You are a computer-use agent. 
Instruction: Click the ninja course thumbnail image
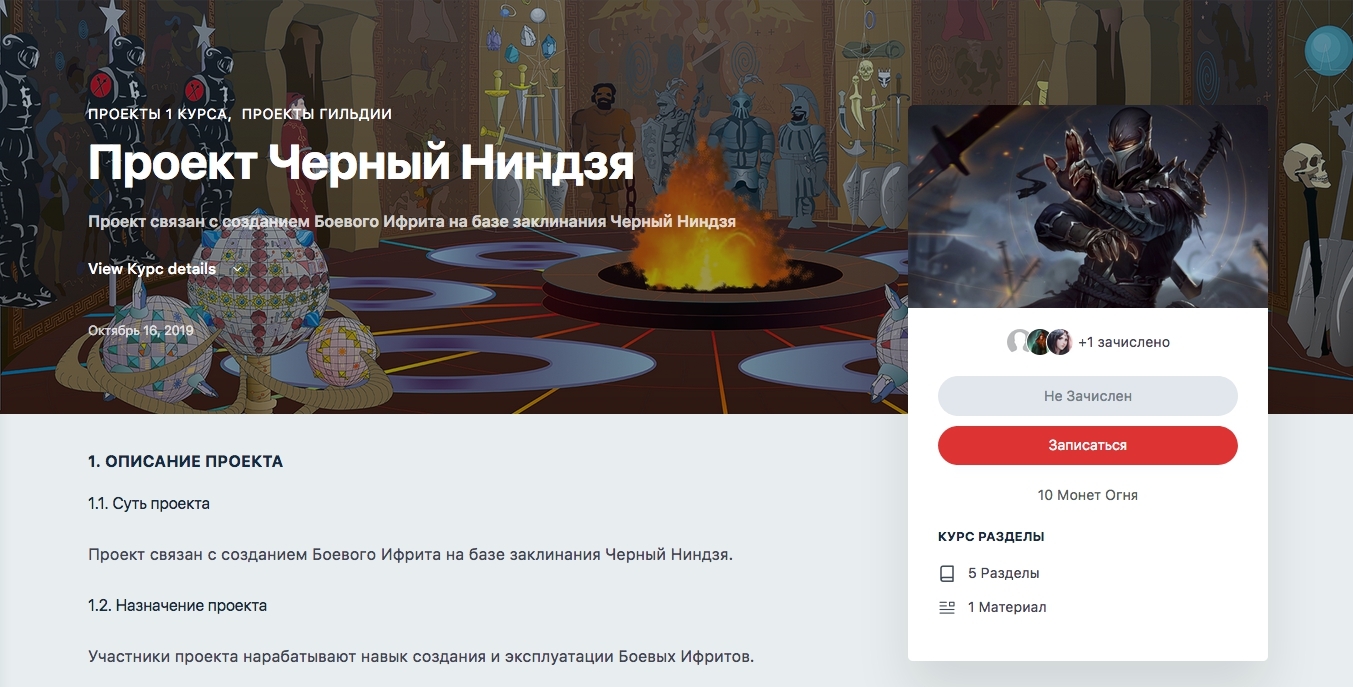click(x=1088, y=207)
